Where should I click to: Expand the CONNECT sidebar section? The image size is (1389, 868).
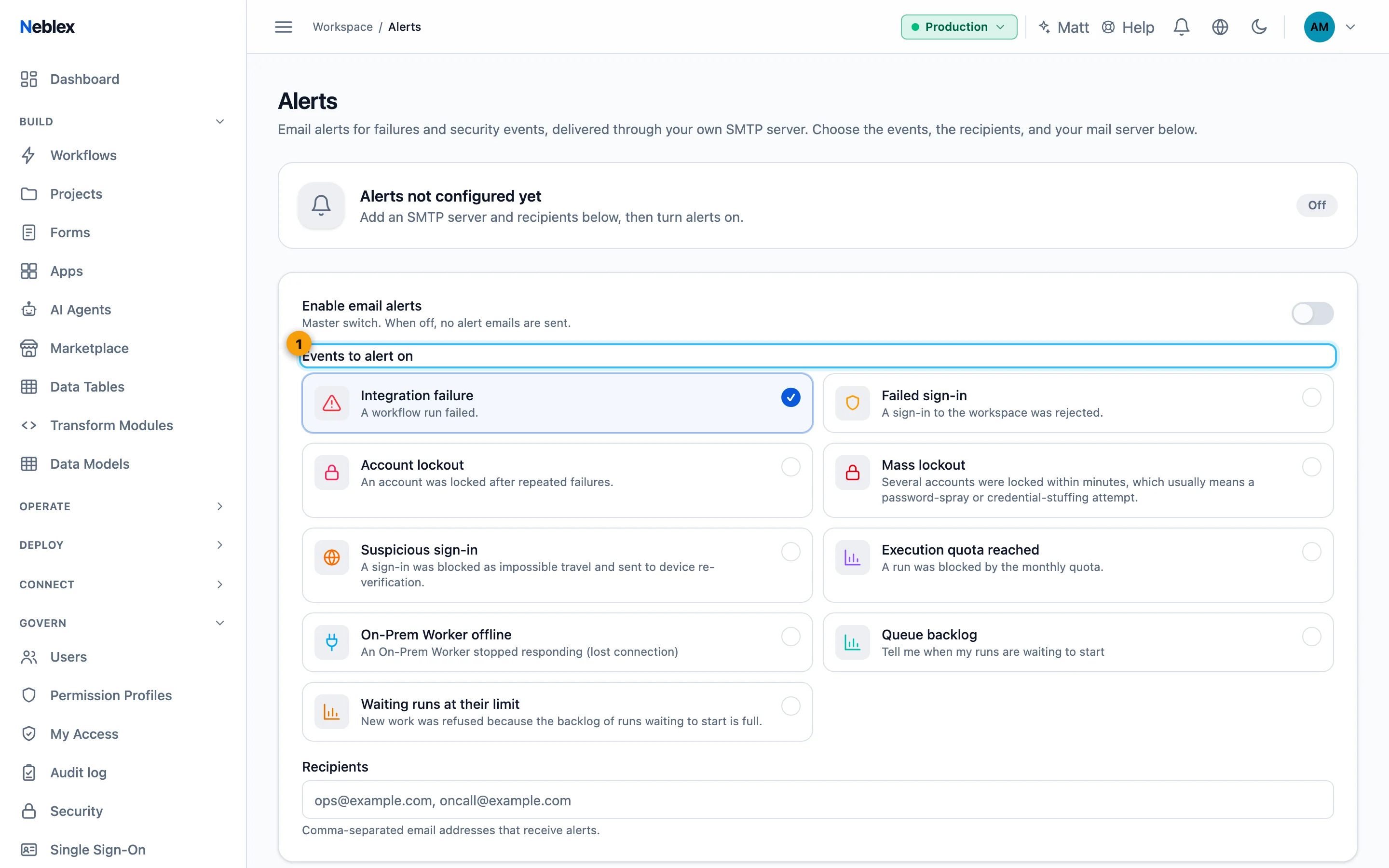point(219,584)
